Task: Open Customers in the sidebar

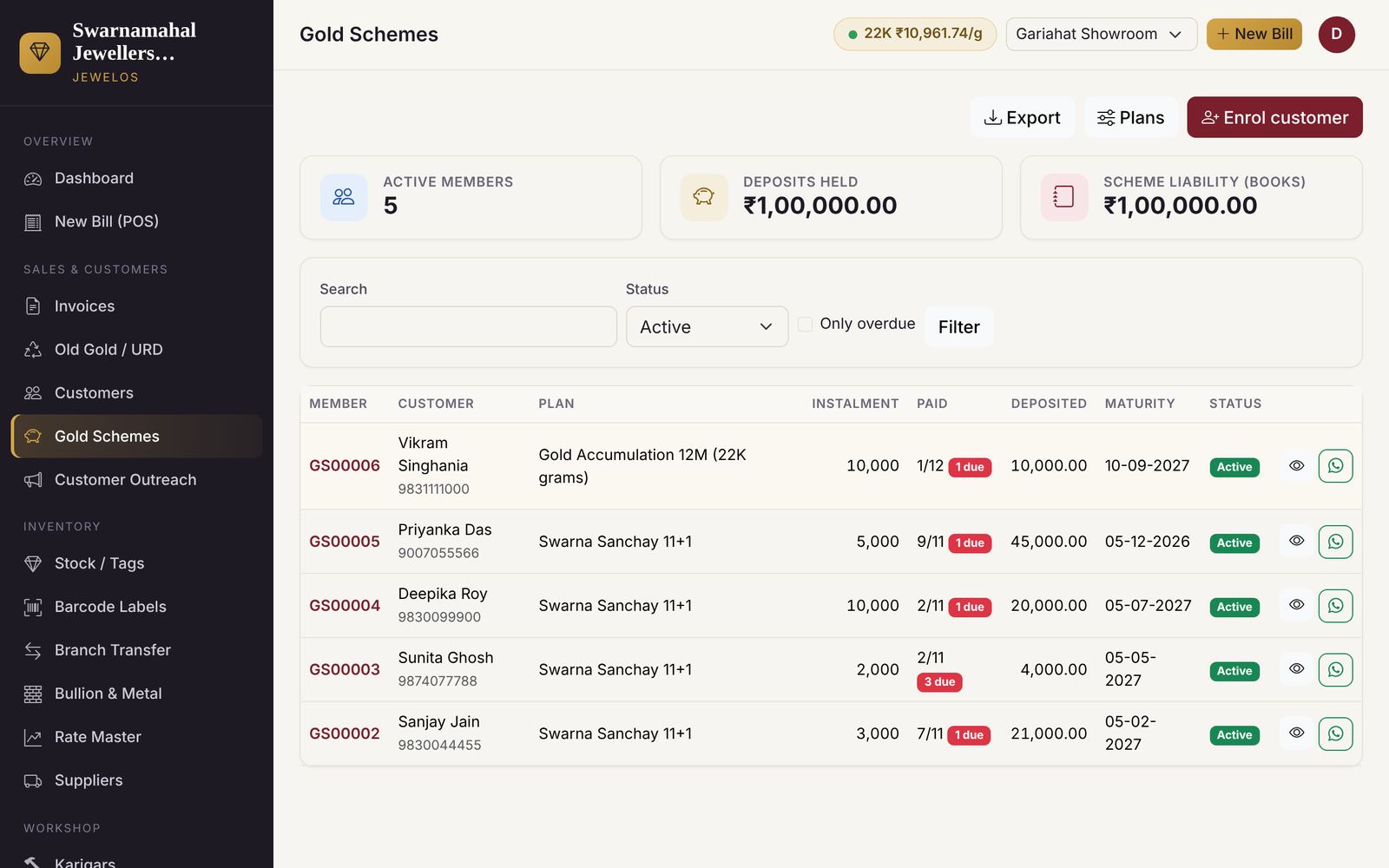Action: pos(136,393)
